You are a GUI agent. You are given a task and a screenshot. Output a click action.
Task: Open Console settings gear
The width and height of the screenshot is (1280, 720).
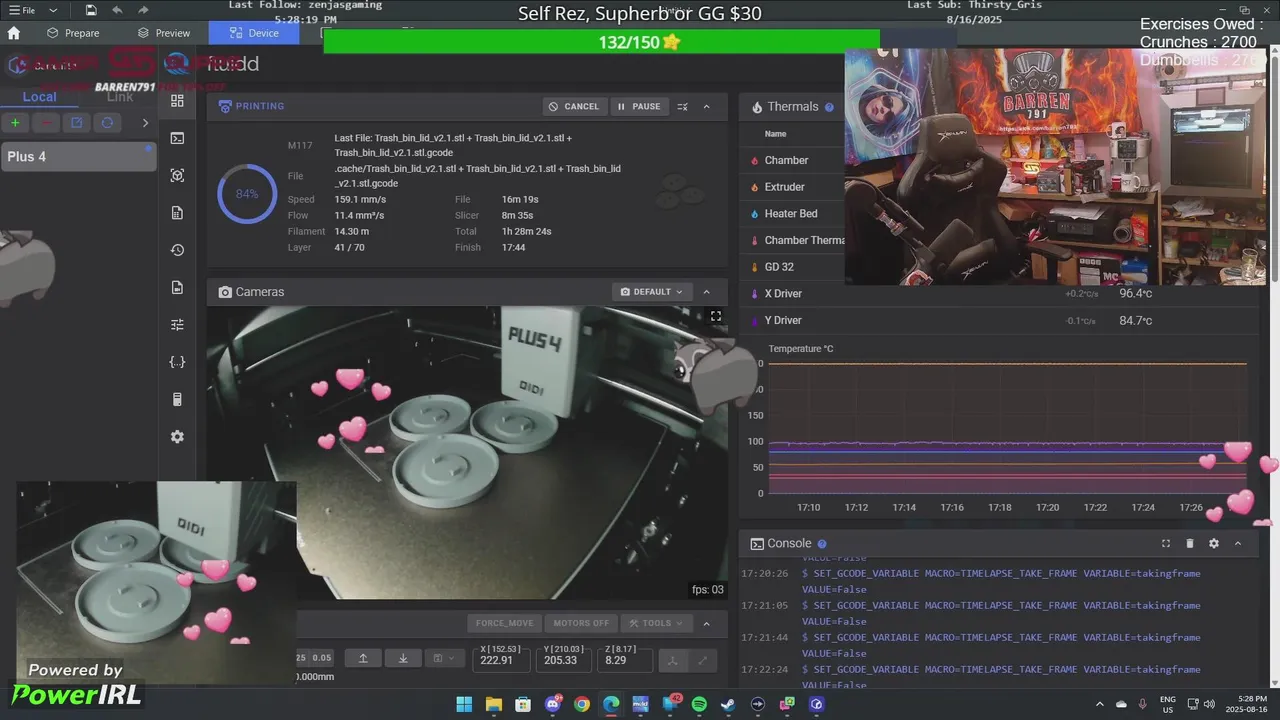[1214, 543]
